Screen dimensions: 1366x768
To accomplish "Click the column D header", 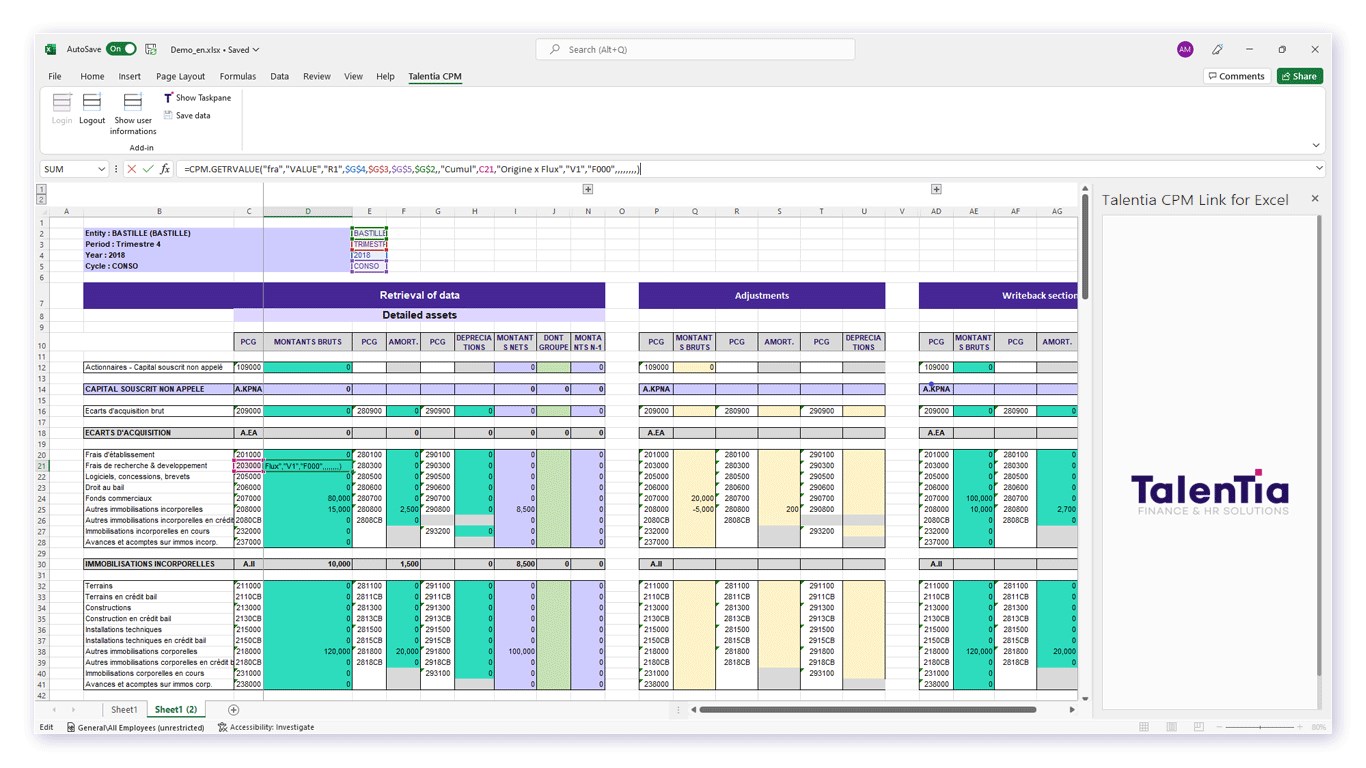I will pos(308,211).
